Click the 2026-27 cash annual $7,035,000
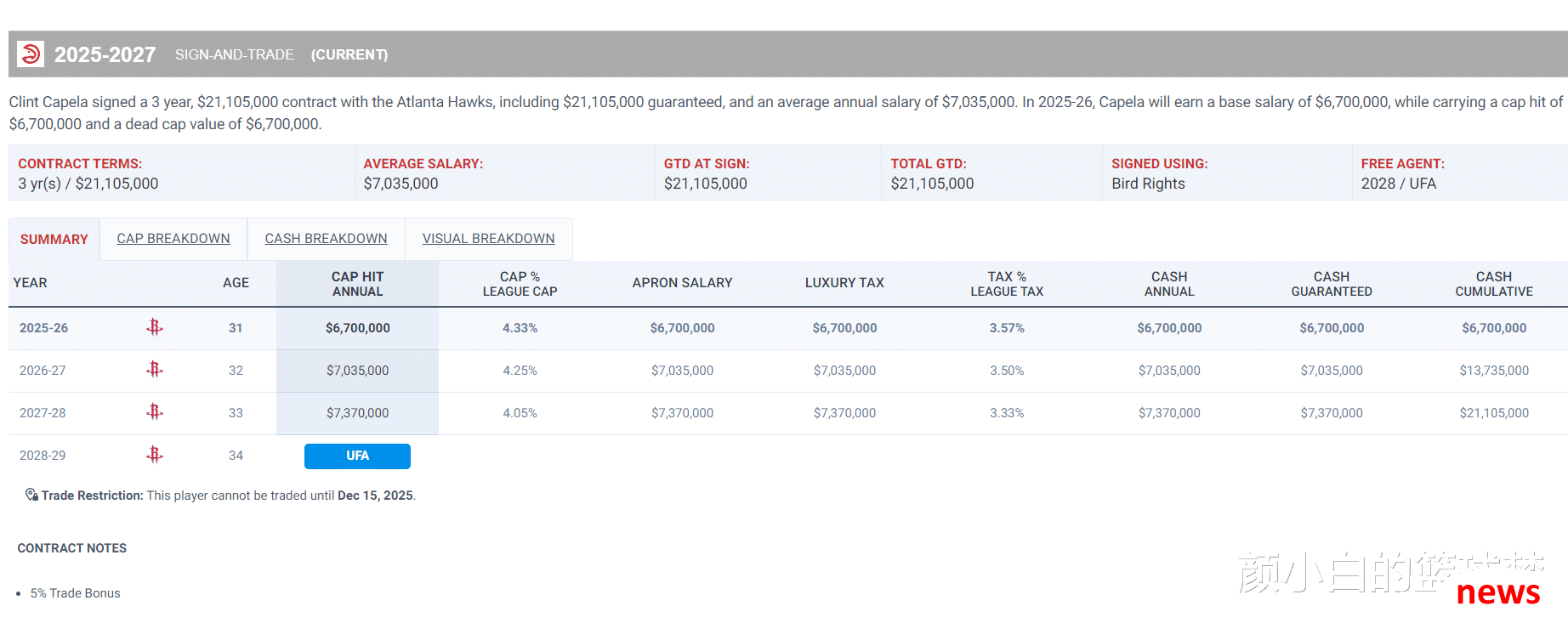Image resolution: width=1568 pixels, height=623 pixels. 1169,371
